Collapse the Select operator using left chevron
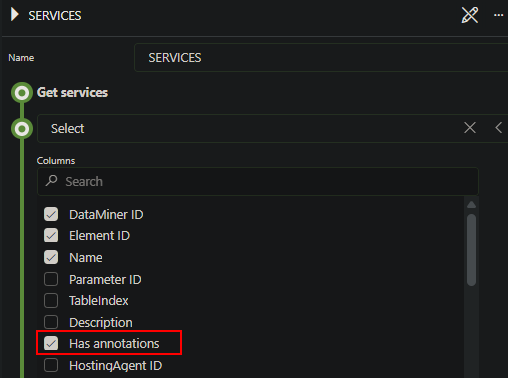This screenshot has width=508, height=378. pos(499,128)
